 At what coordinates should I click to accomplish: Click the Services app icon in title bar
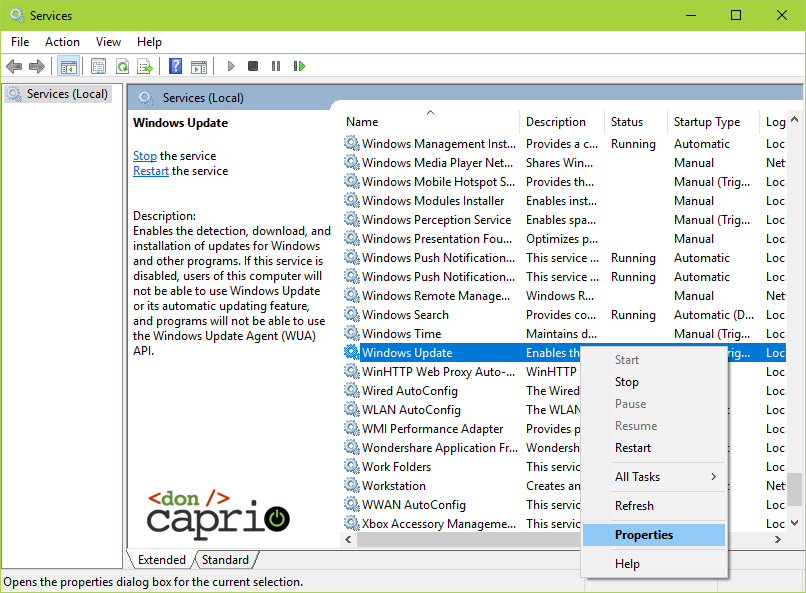17,15
